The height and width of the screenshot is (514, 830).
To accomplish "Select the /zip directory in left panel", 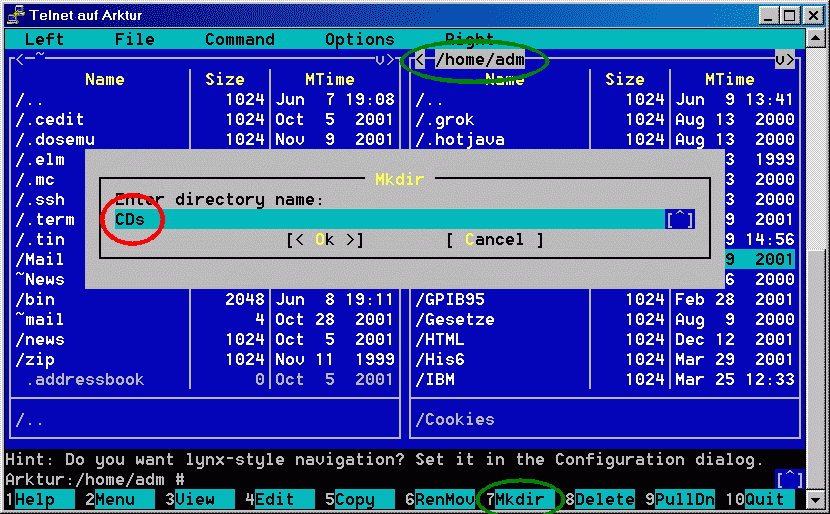I will point(40,359).
